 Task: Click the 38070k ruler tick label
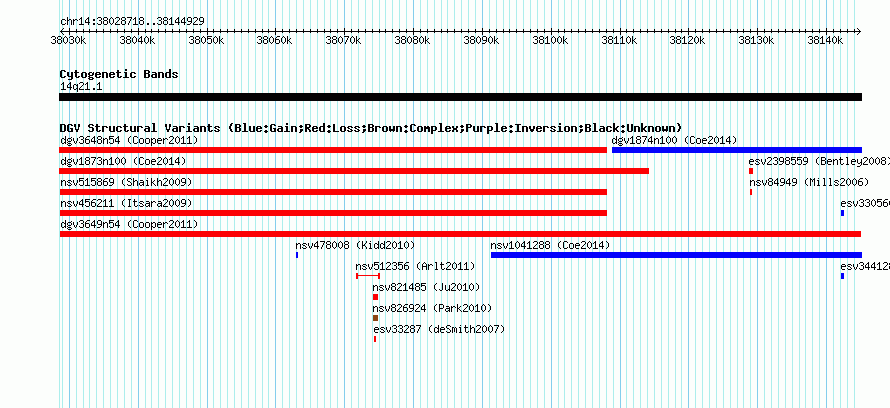pos(344,41)
